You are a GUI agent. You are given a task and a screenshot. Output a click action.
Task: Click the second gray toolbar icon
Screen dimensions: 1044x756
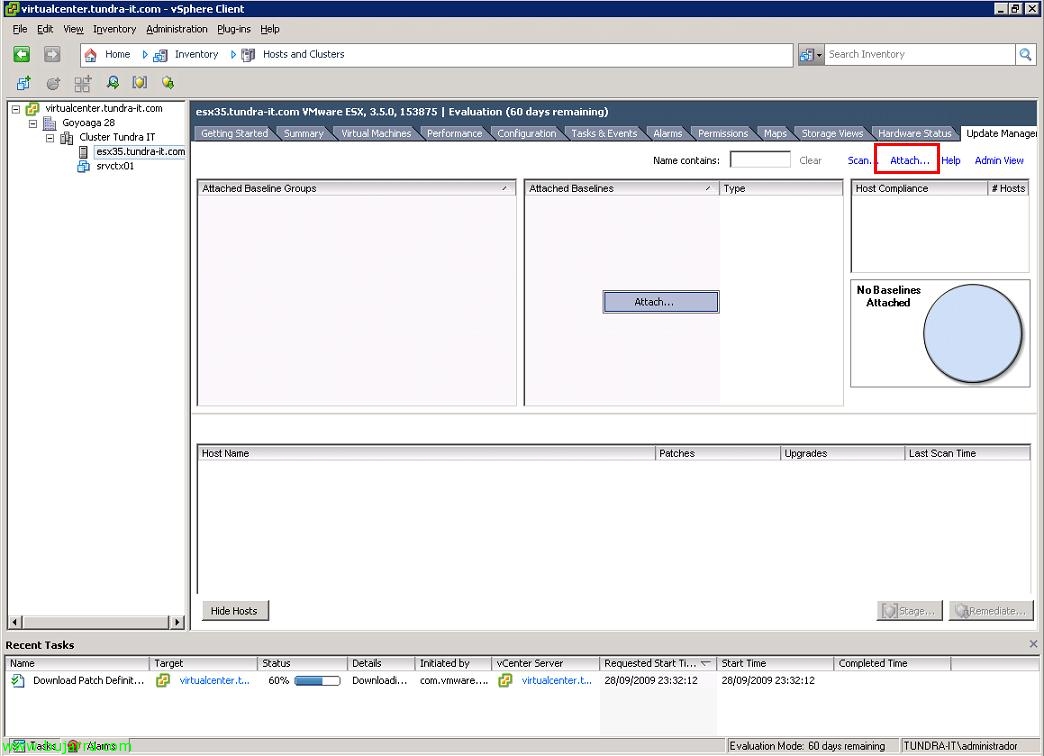53,83
